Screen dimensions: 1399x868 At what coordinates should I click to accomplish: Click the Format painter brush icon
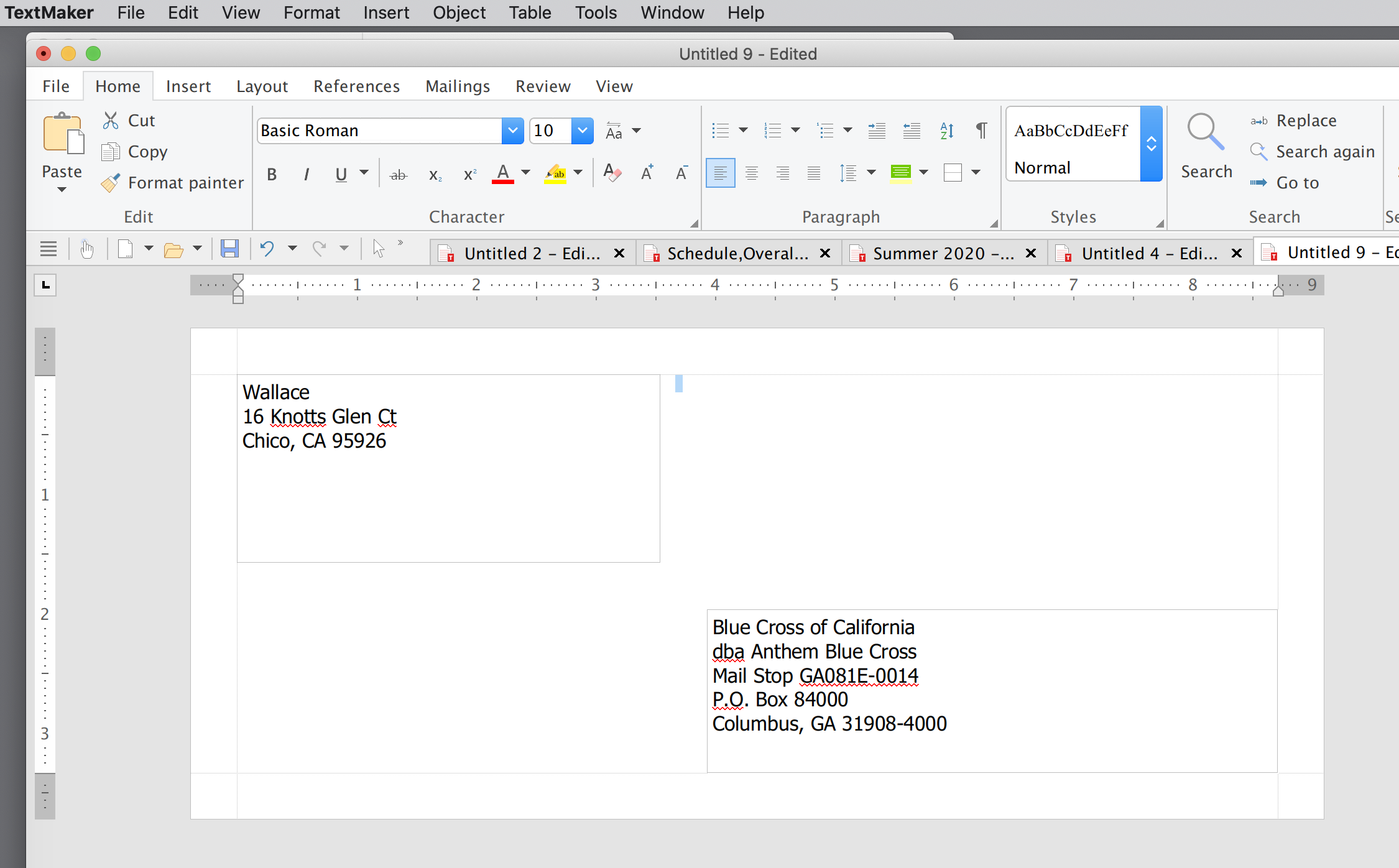click(111, 183)
